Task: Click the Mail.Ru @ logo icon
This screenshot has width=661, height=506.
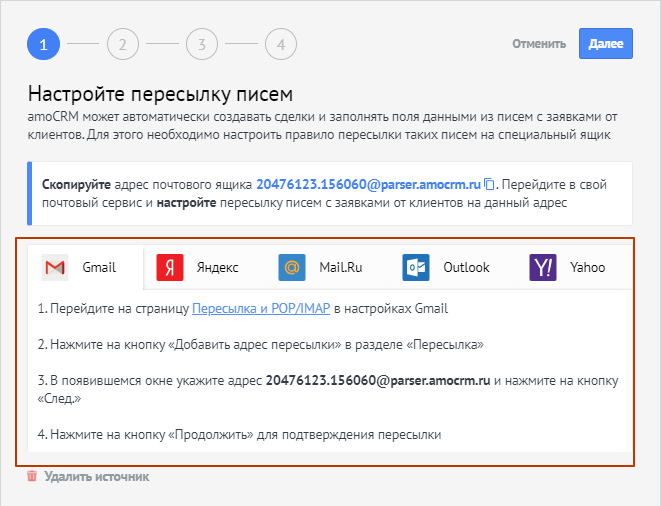Action: coord(292,267)
